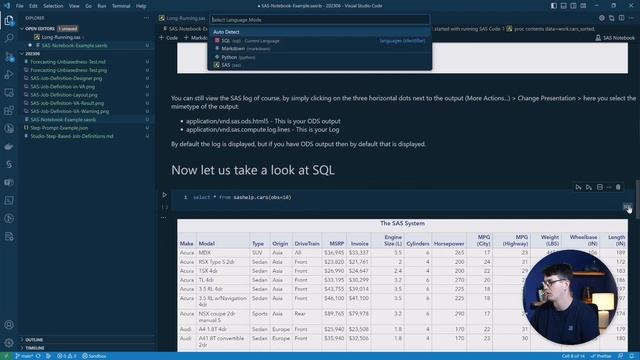This screenshot has width=640, height=360.
Task: Open editor More Actions ellipsis at top right
Action: 631,18
